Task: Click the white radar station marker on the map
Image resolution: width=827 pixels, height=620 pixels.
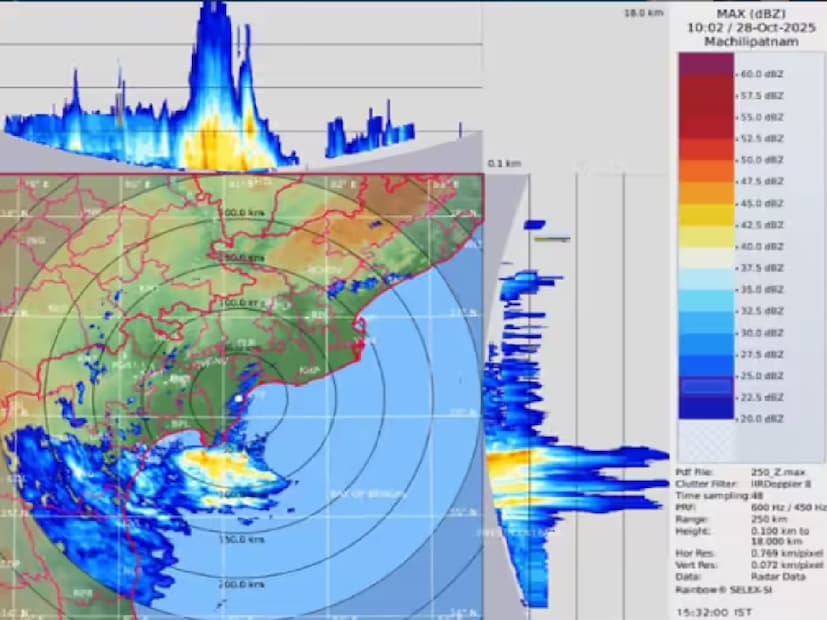Action: coord(238,399)
